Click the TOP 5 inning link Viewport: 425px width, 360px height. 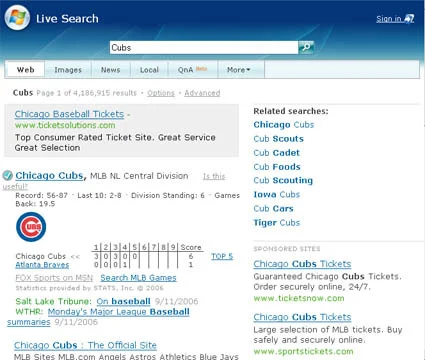222,256
